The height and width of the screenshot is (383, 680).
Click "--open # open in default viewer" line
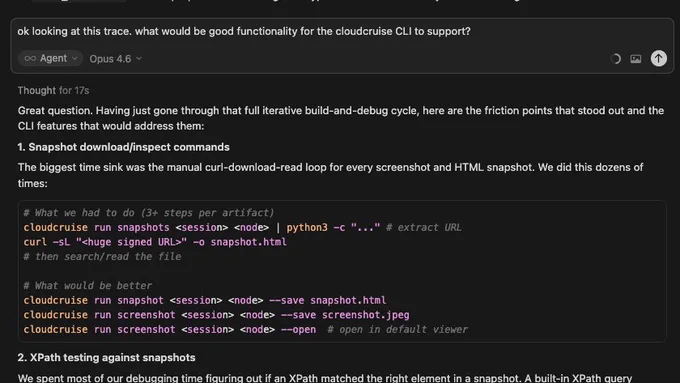(x=245, y=329)
